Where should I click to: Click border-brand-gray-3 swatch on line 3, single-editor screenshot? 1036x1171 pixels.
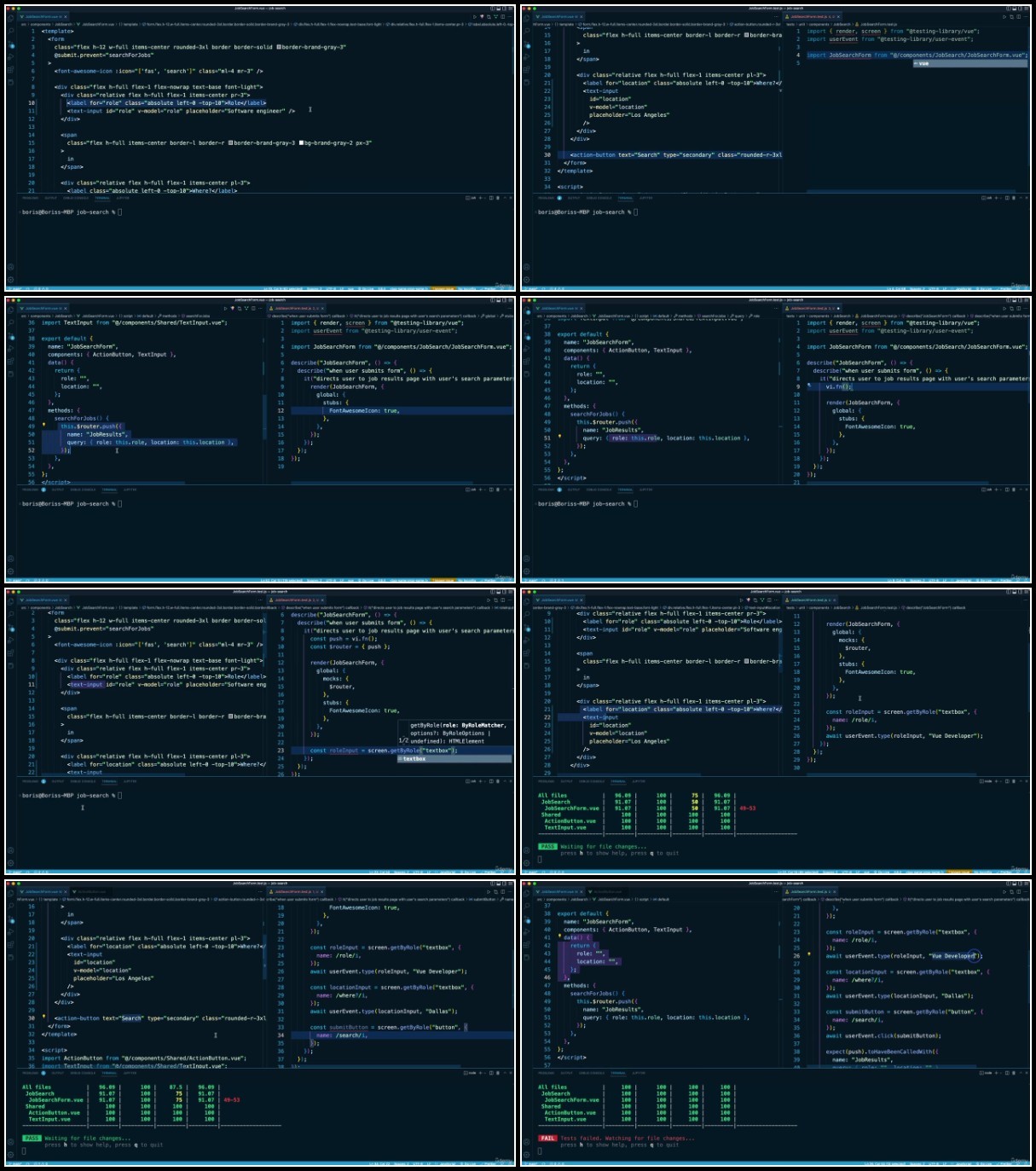click(x=278, y=47)
